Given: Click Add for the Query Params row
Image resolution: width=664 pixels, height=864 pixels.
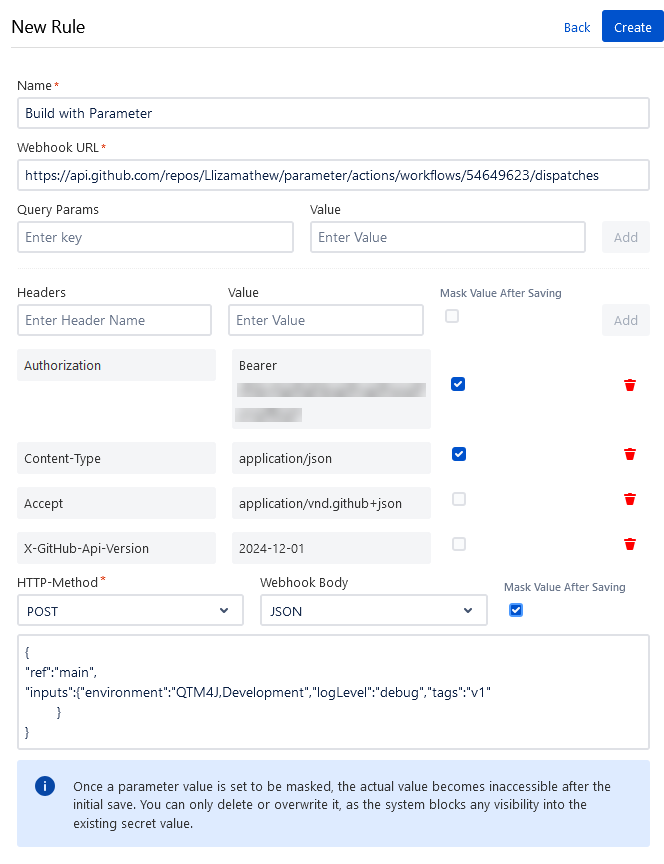Looking at the screenshot, I should (625, 237).
